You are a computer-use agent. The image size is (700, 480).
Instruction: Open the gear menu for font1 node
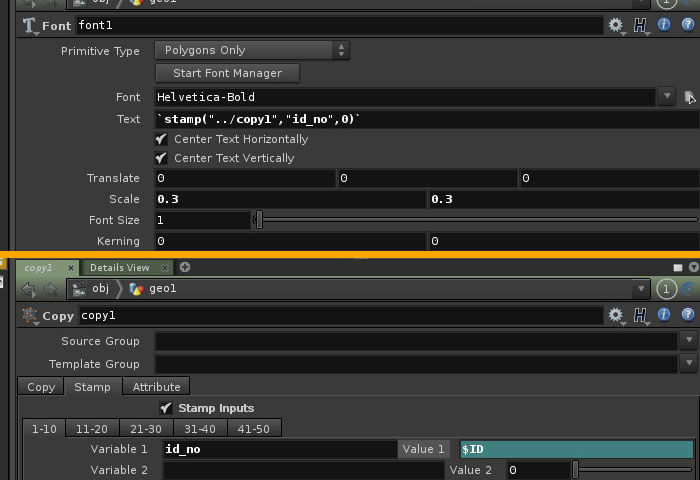(616, 25)
